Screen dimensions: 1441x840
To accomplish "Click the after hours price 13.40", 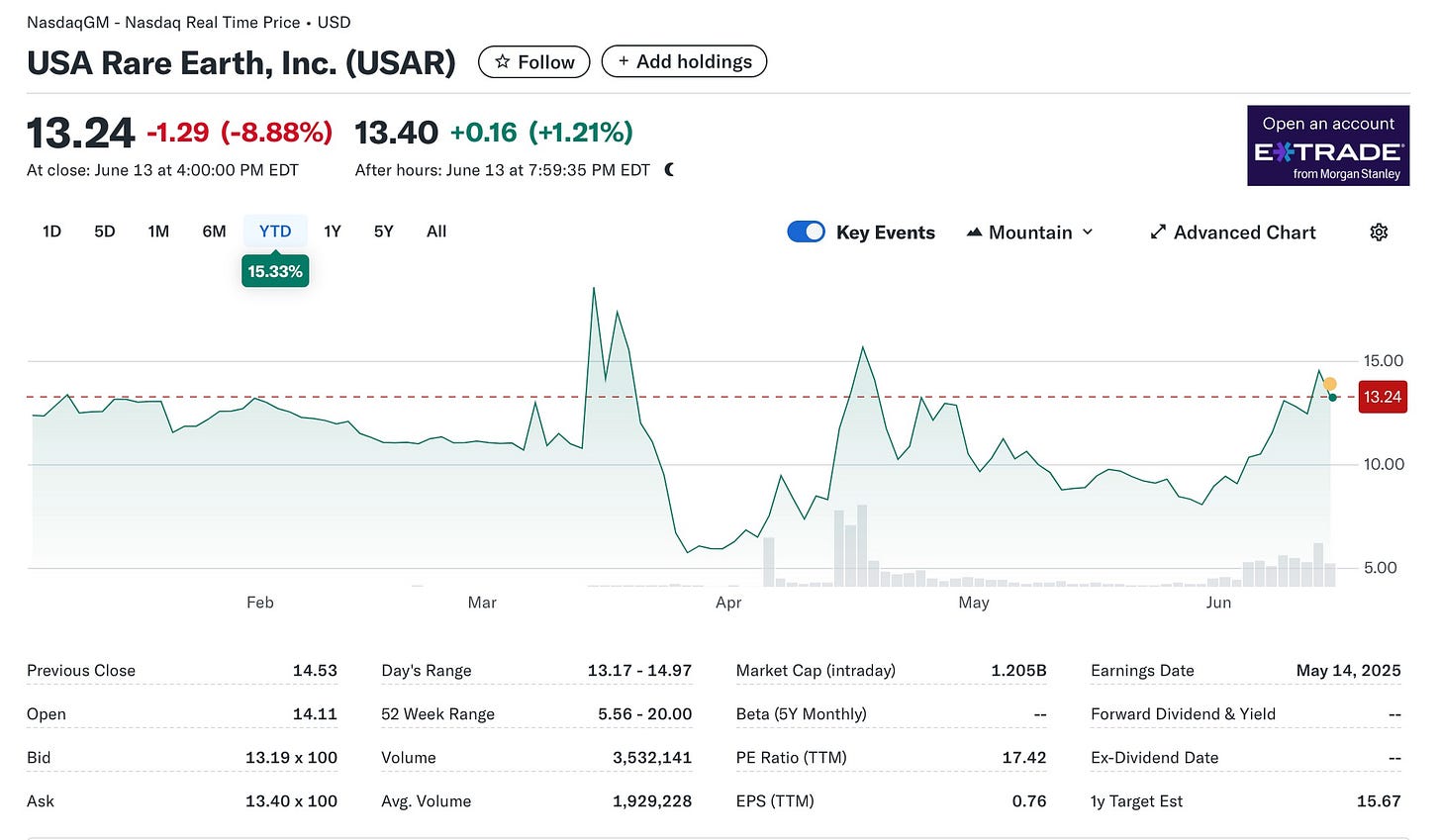I will (x=396, y=132).
